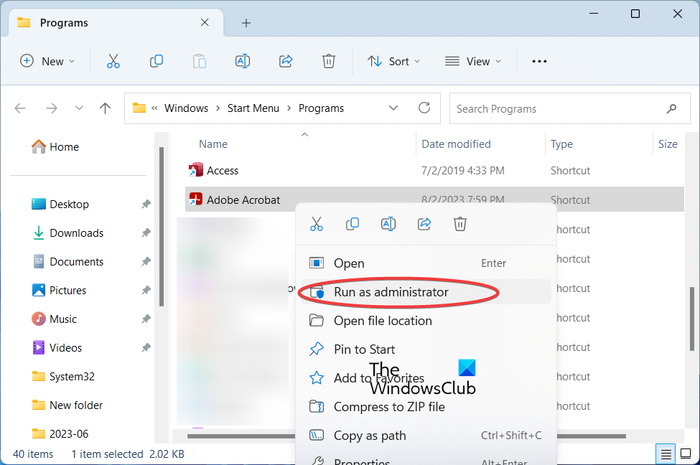The width and height of the screenshot is (700, 465).
Task: Switch to large thumbnails view in the status bar
Action: pos(686,454)
